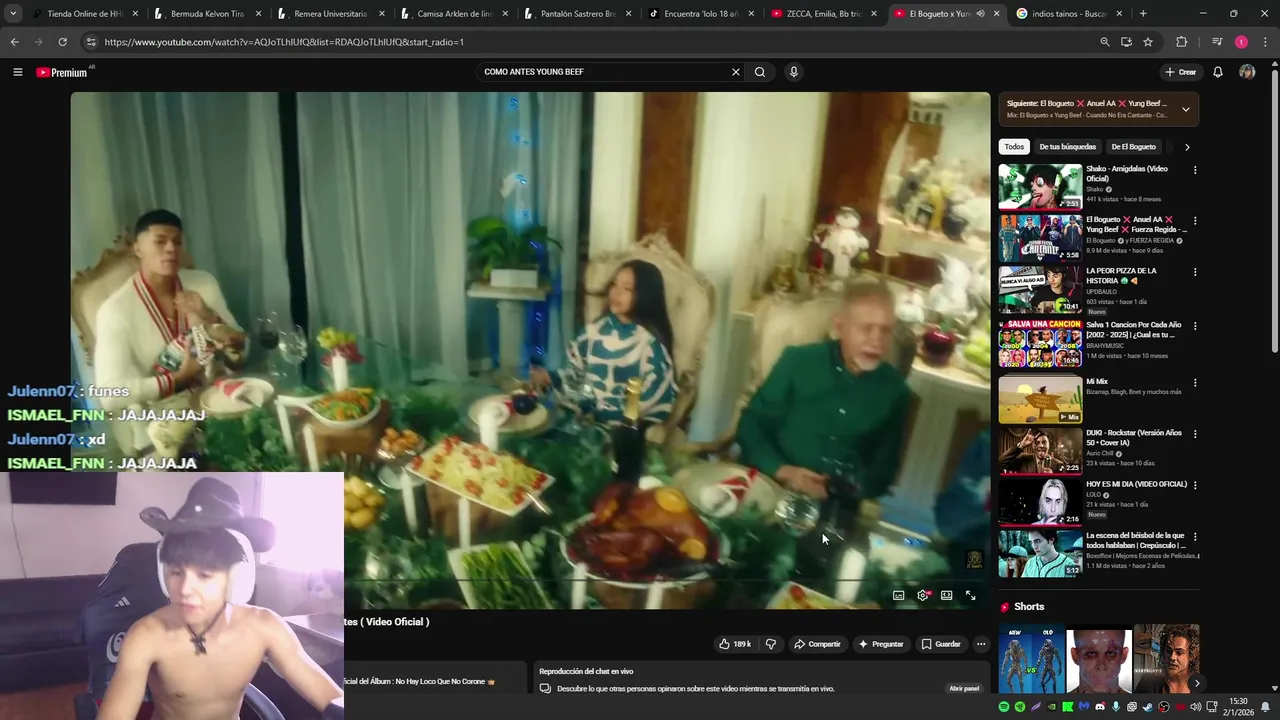Click Abrir panel for live chat
The height and width of the screenshot is (720, 1280).
964,688
